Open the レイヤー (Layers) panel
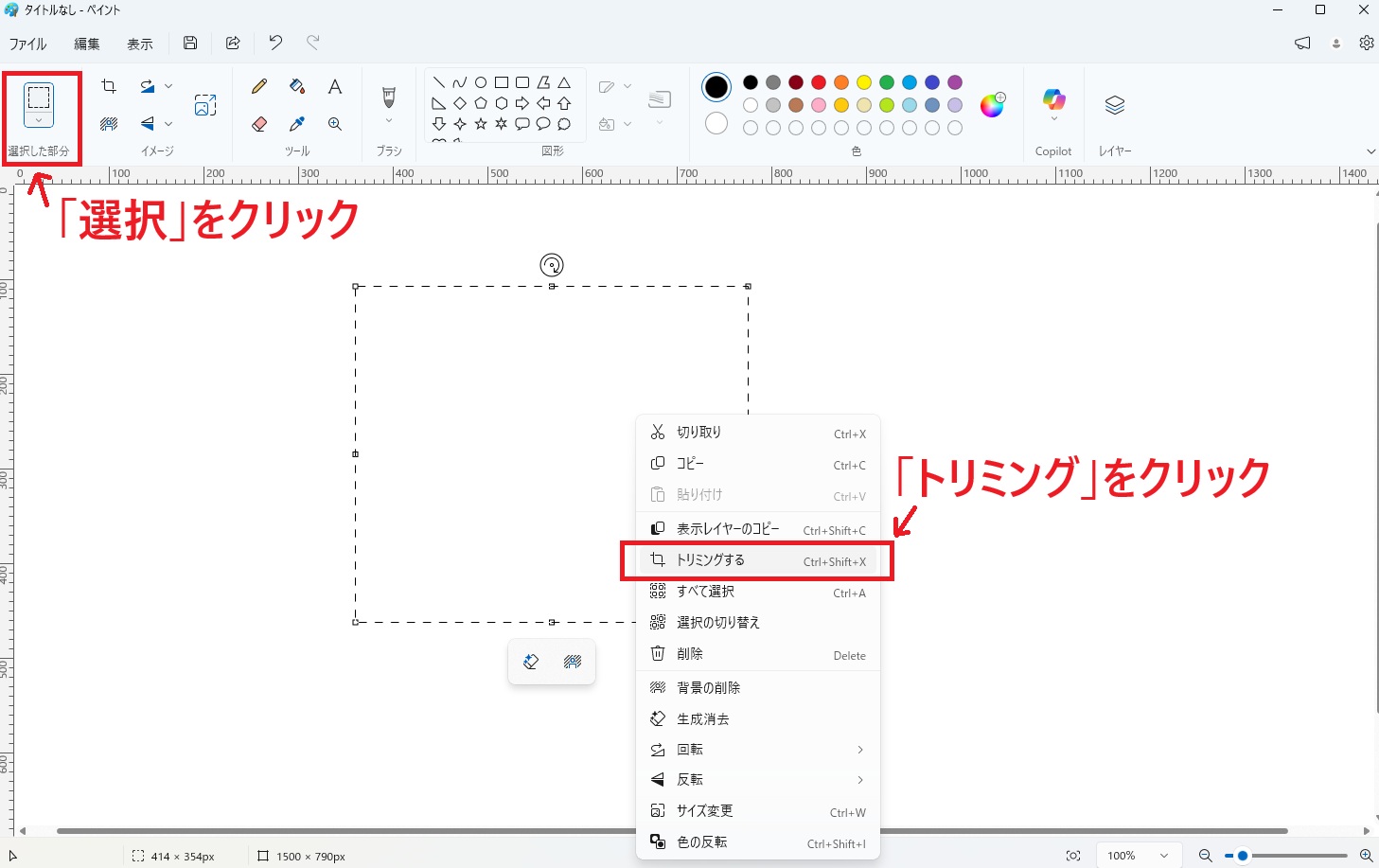1379x868 pixels. (1114, 104)
